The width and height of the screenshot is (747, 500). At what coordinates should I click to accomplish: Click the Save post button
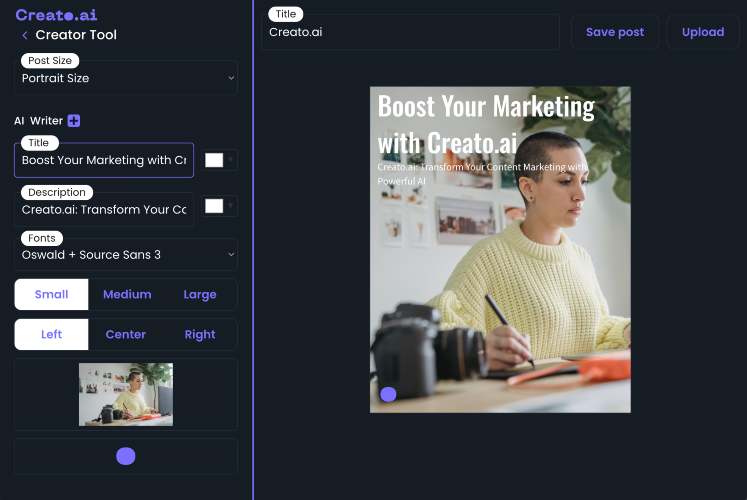tap(615, 32)
